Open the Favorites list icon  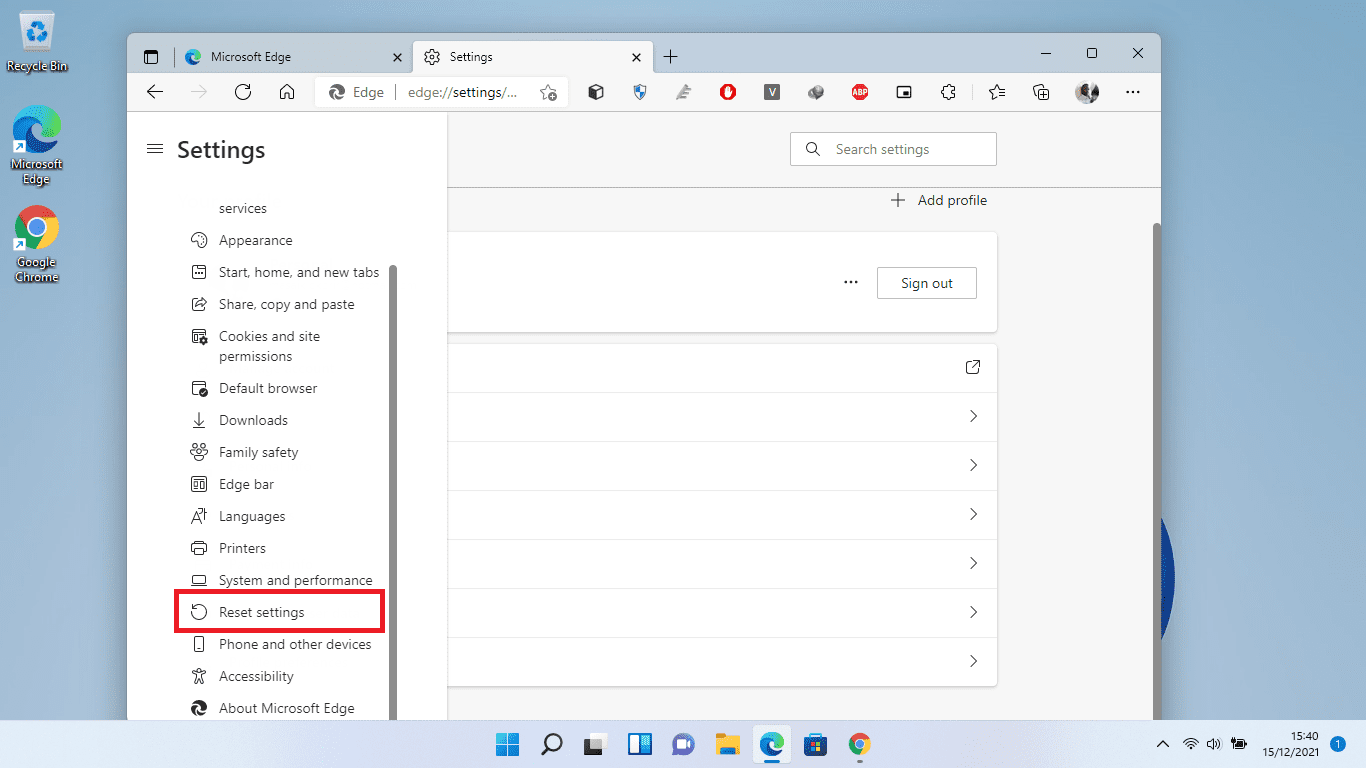997,92
